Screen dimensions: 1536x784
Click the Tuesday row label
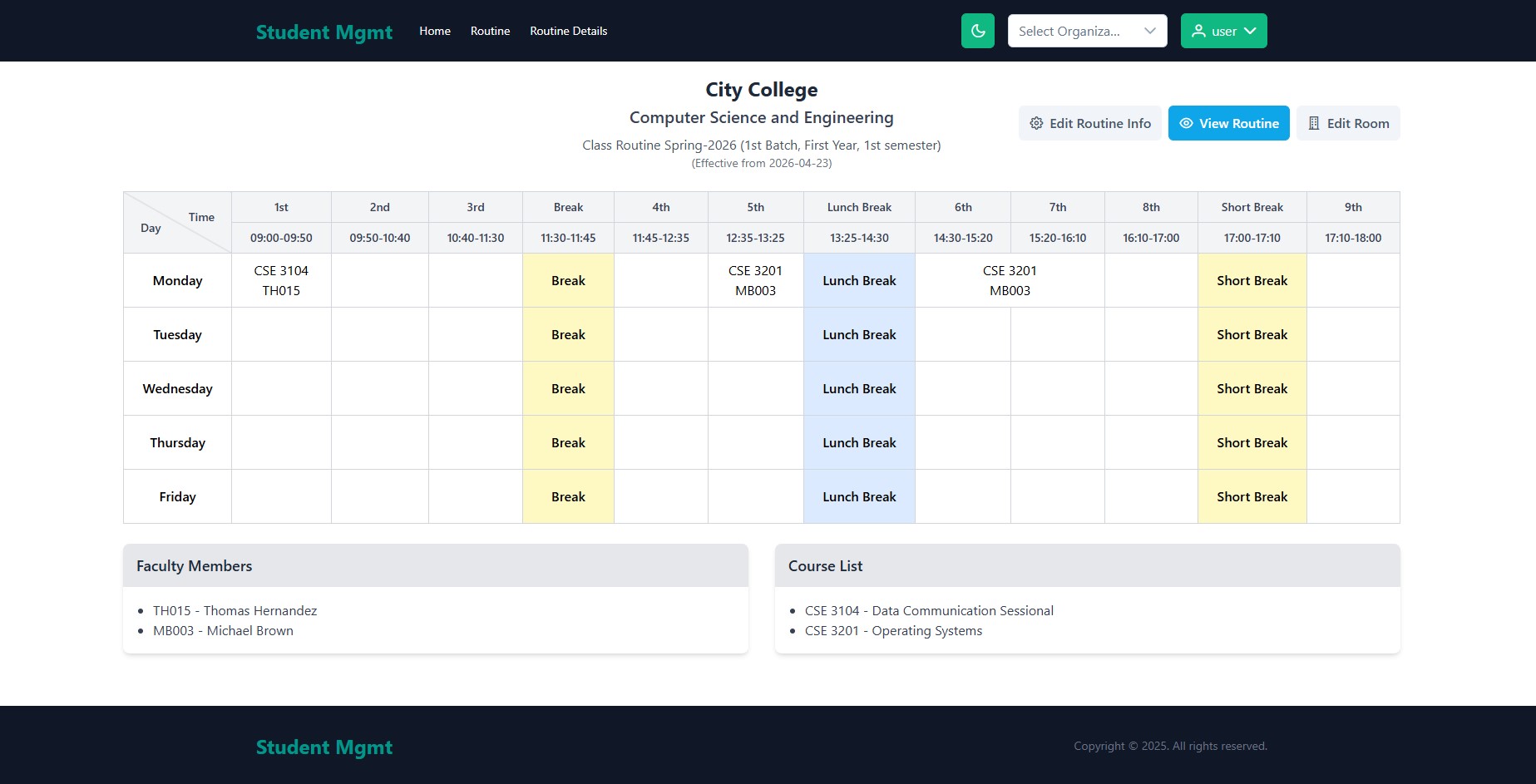[x=177, y=334]
